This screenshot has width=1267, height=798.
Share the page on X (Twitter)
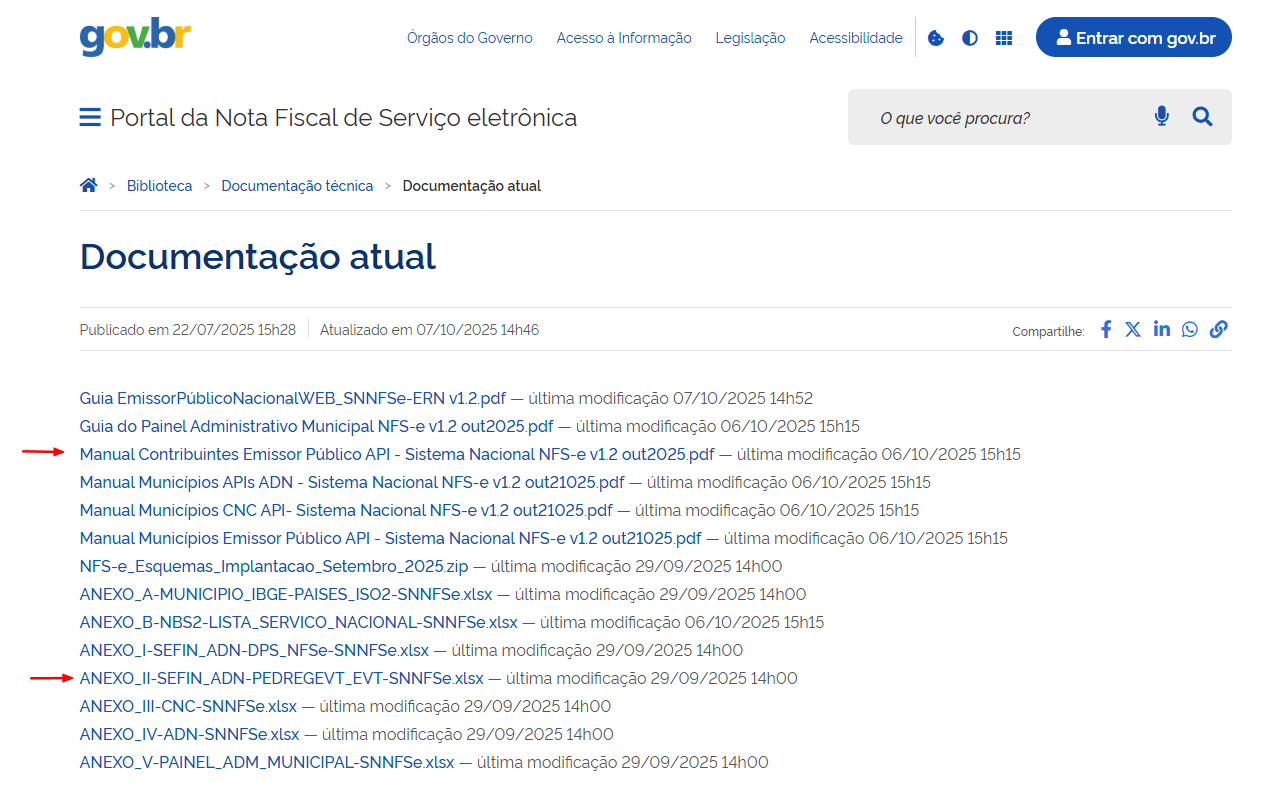(1133, 329)
